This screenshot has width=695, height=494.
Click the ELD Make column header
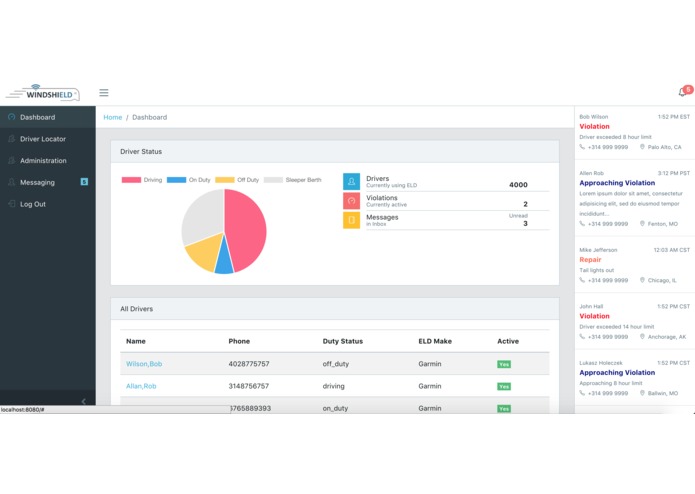(435, 341)
